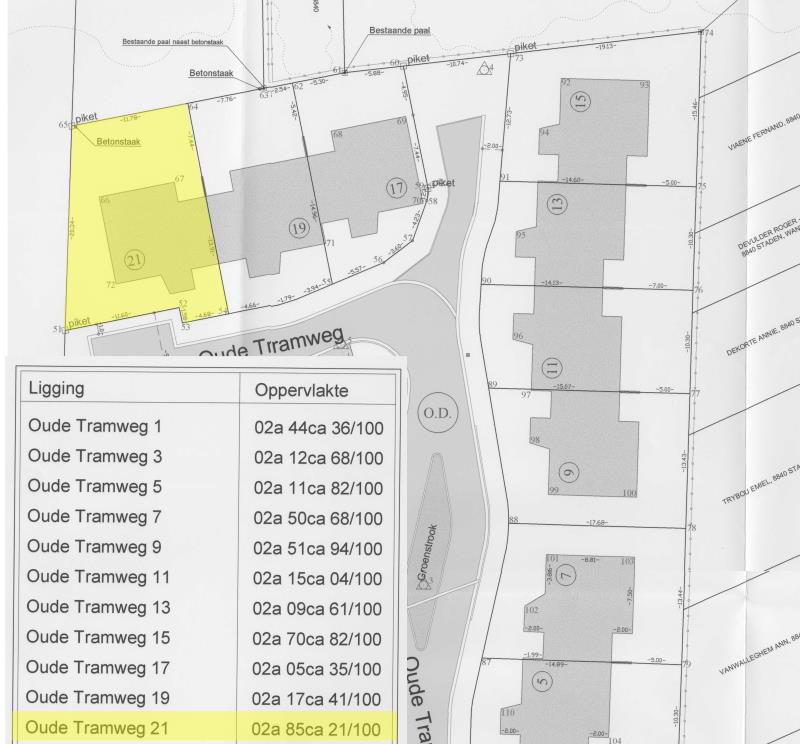Click the area value "02a 50ca 68/100"
This screenshot has width=800, height=744.
coord(318,518)
